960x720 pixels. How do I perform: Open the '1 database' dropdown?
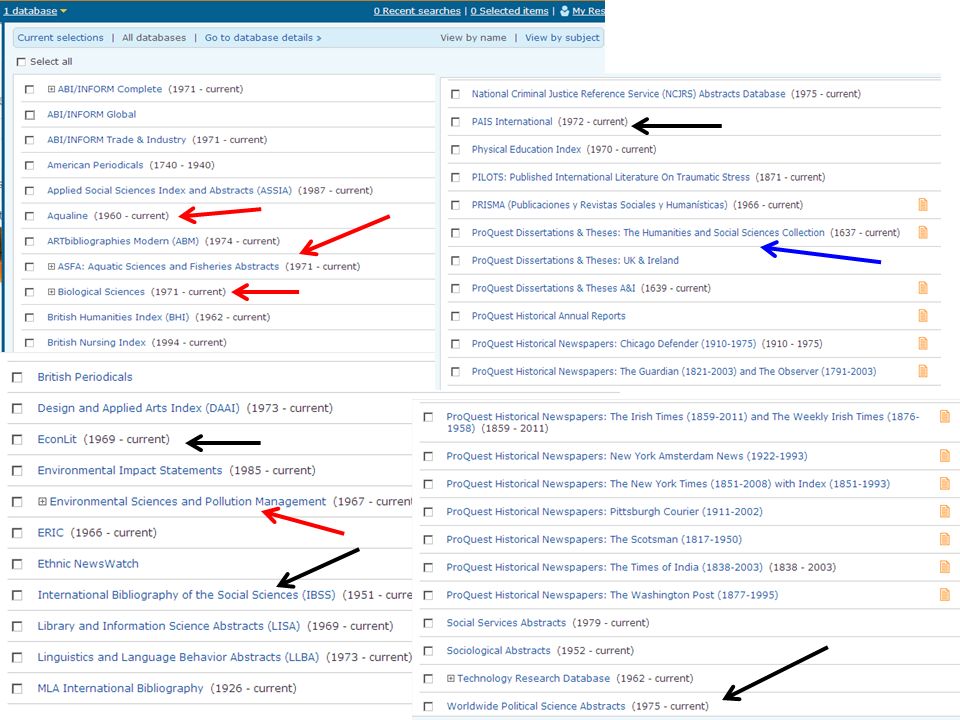coord(35,11)
